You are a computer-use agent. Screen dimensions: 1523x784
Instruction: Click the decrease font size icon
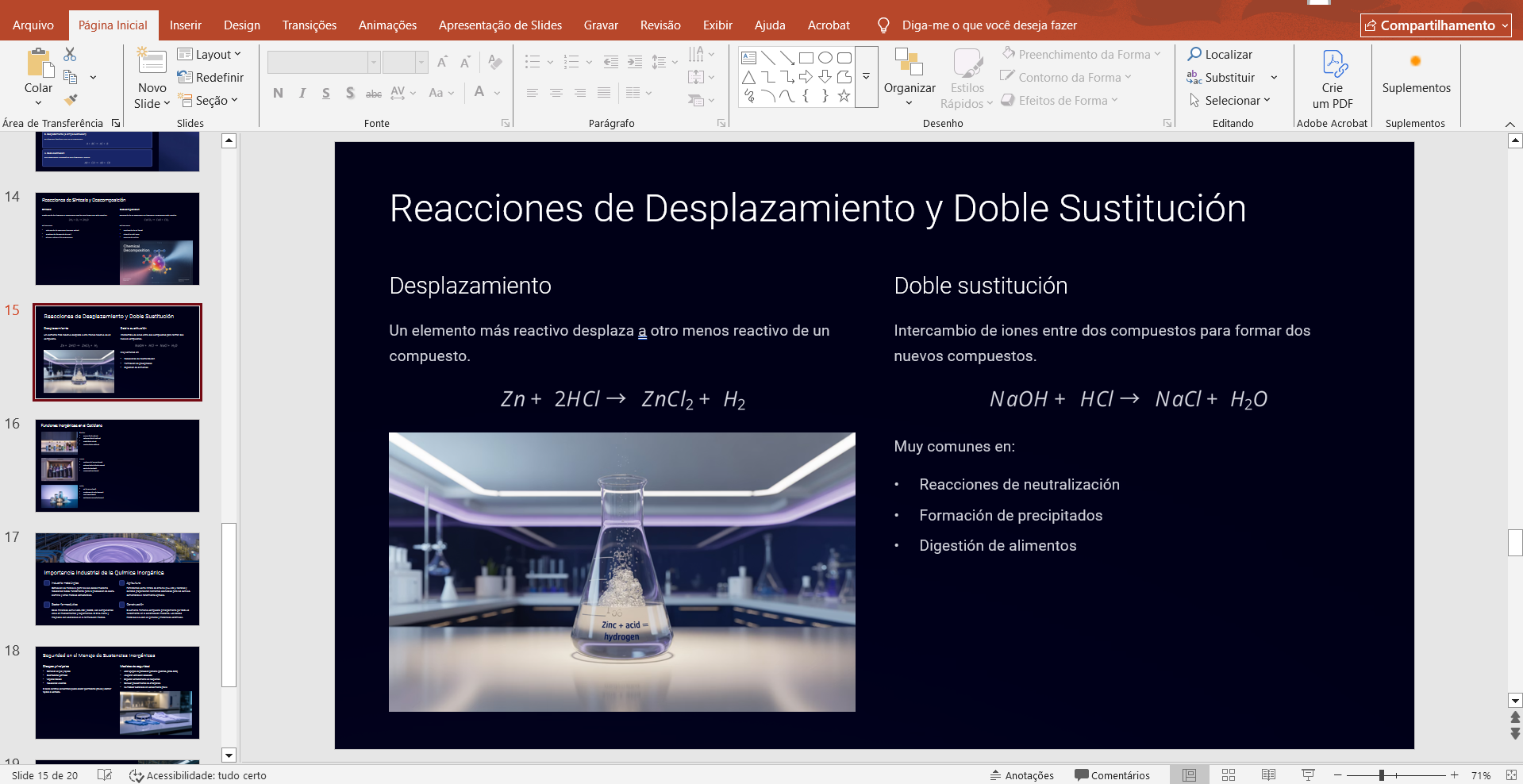click(465, 62)
